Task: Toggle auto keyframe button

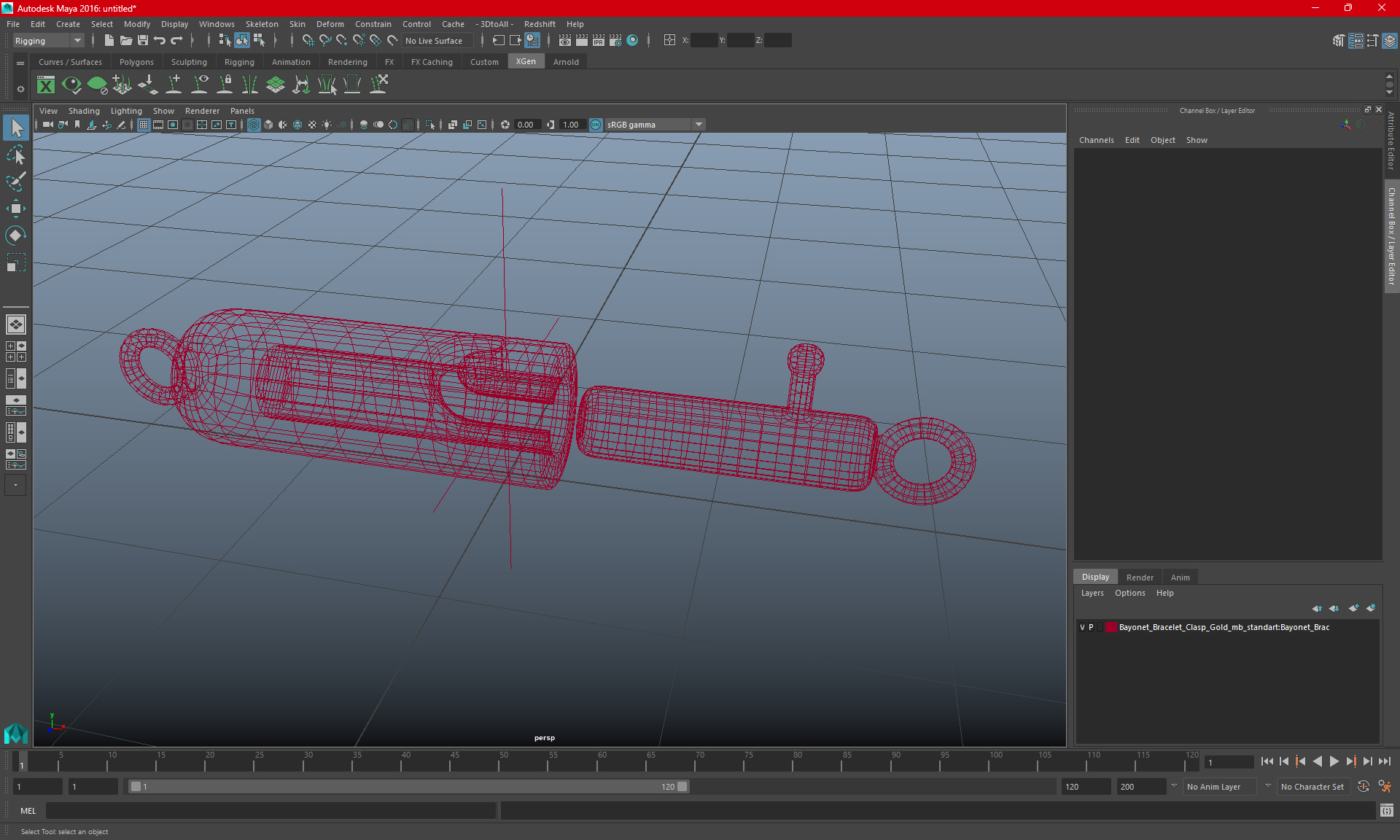Action: pos(1363,787)
